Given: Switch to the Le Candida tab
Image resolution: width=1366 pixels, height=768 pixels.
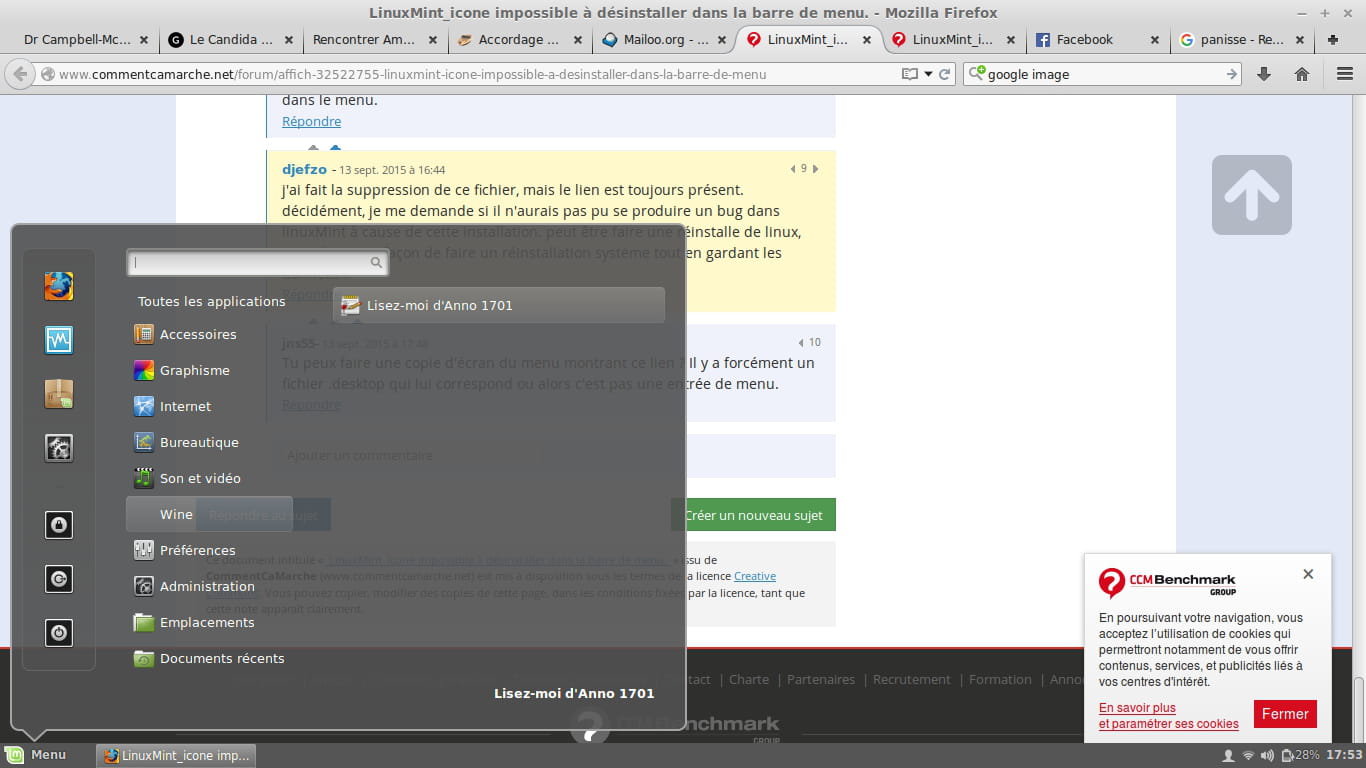Looking at the screenshot, I should click(x=231, y=40).
